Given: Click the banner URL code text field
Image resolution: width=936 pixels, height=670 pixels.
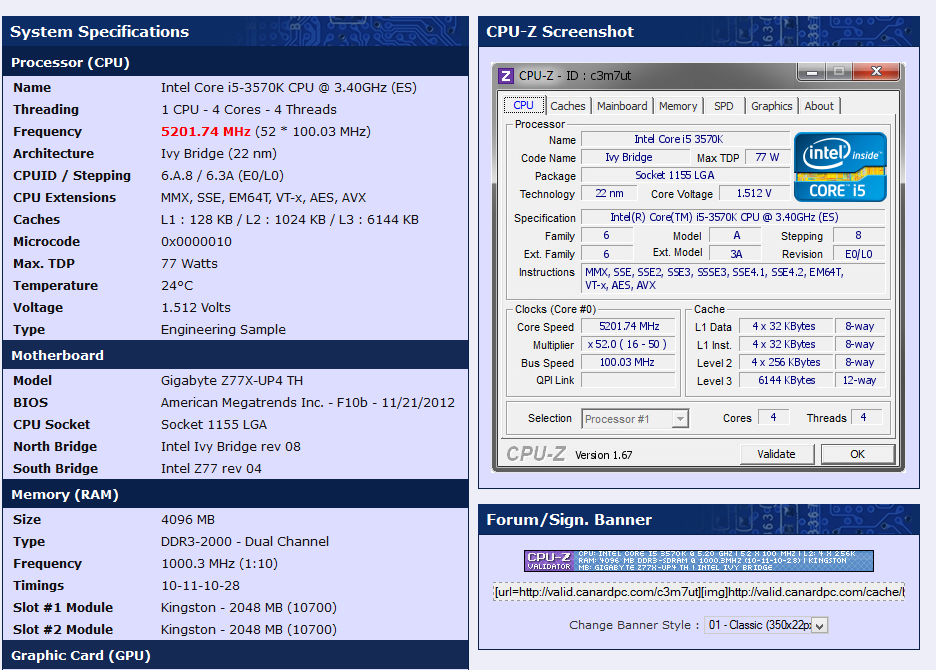Looking at the screenshot, I should click(x=698, y=592).
